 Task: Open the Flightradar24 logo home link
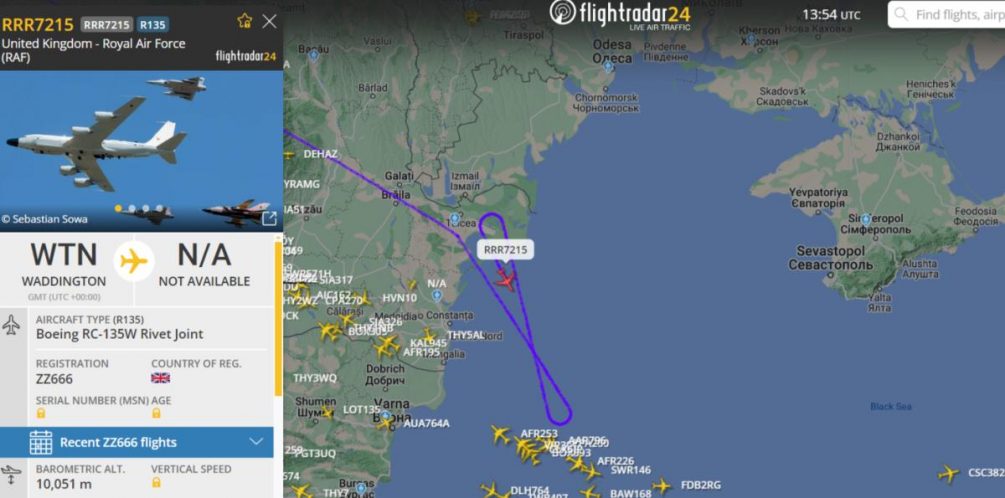coord(619,14)
